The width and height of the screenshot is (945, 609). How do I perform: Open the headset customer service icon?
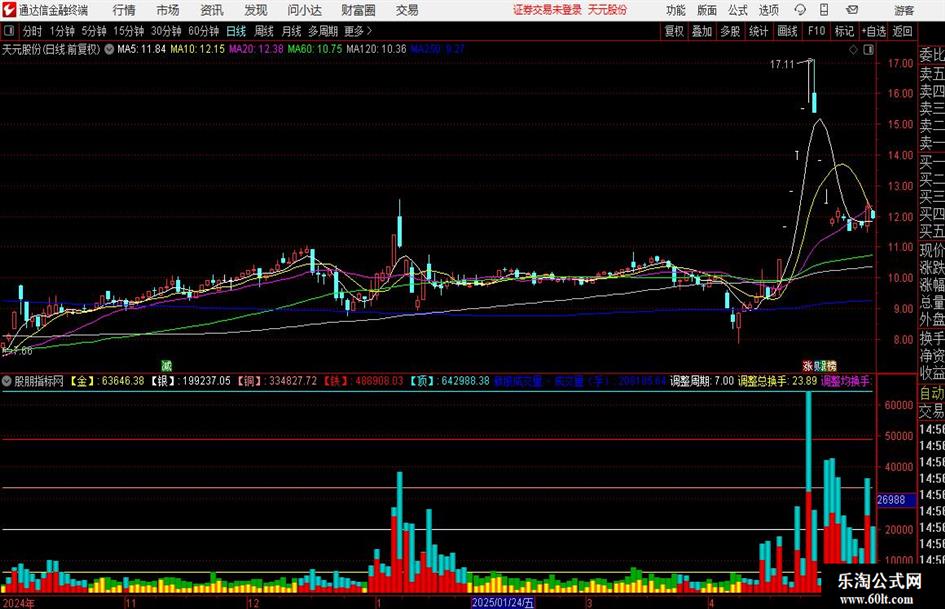click(800, 10)
